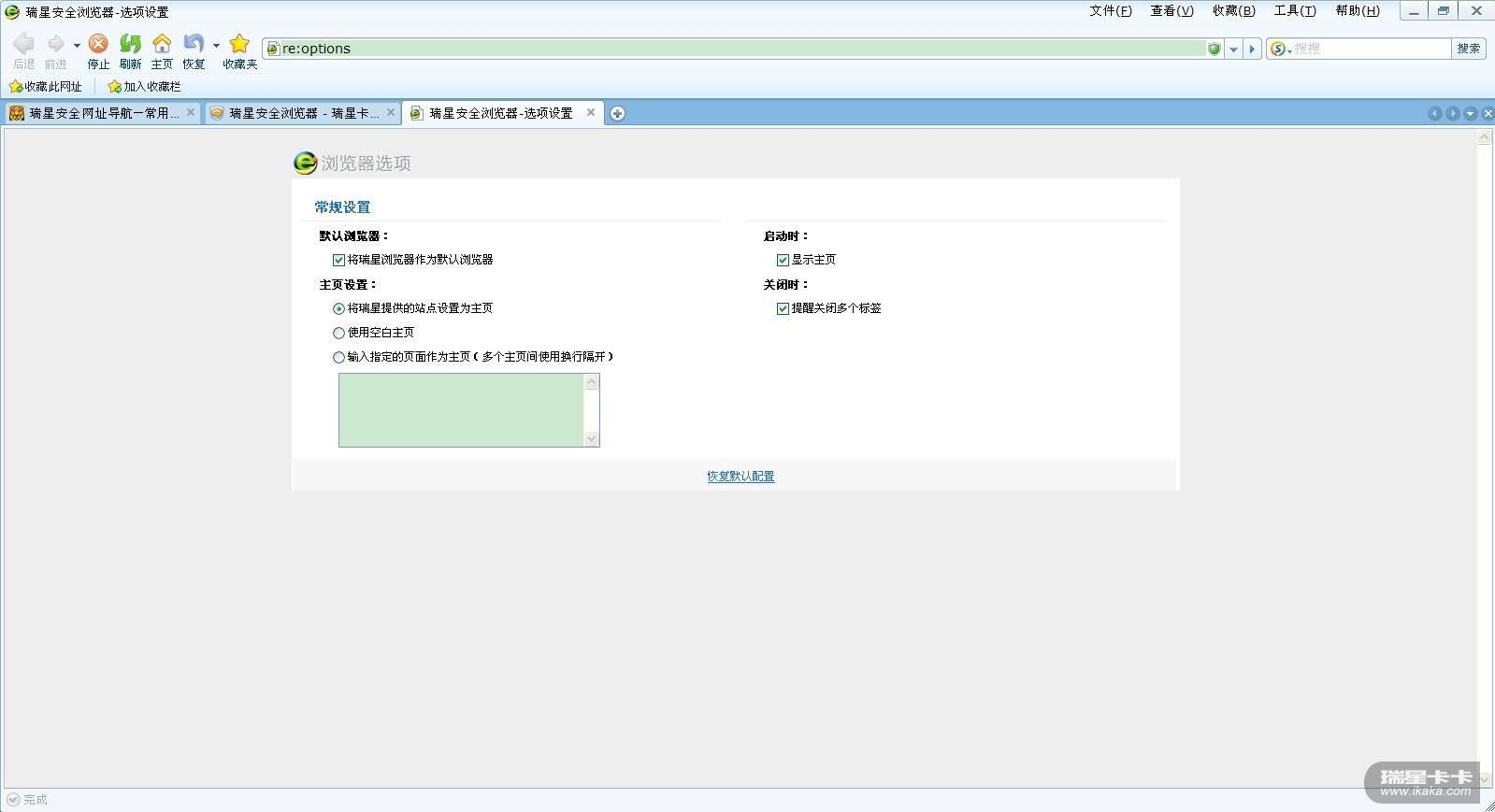Screen dimensions: 1495x812
Task: Open the tab list dropdown arrow
Action: 1470,114
